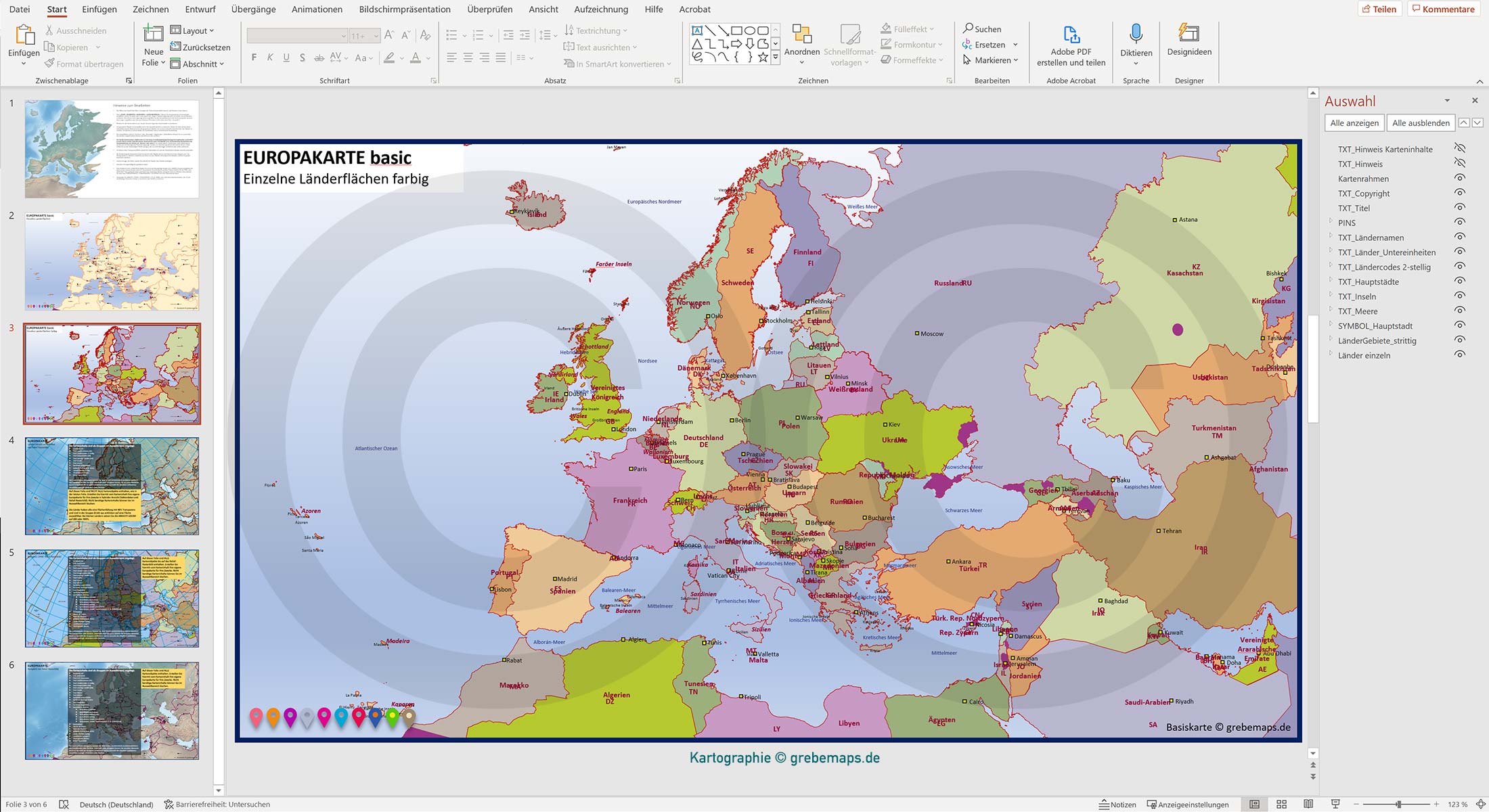Click the Alle anzeigen button
Image resolution: width=1489 pixels, height=812 pixels.
click(x=1356, y=122)
